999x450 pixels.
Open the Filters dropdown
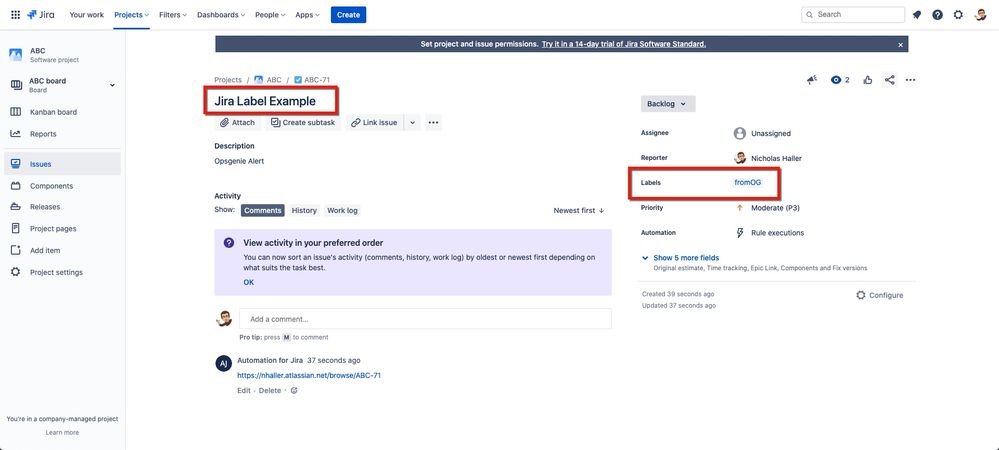point(173,15)
